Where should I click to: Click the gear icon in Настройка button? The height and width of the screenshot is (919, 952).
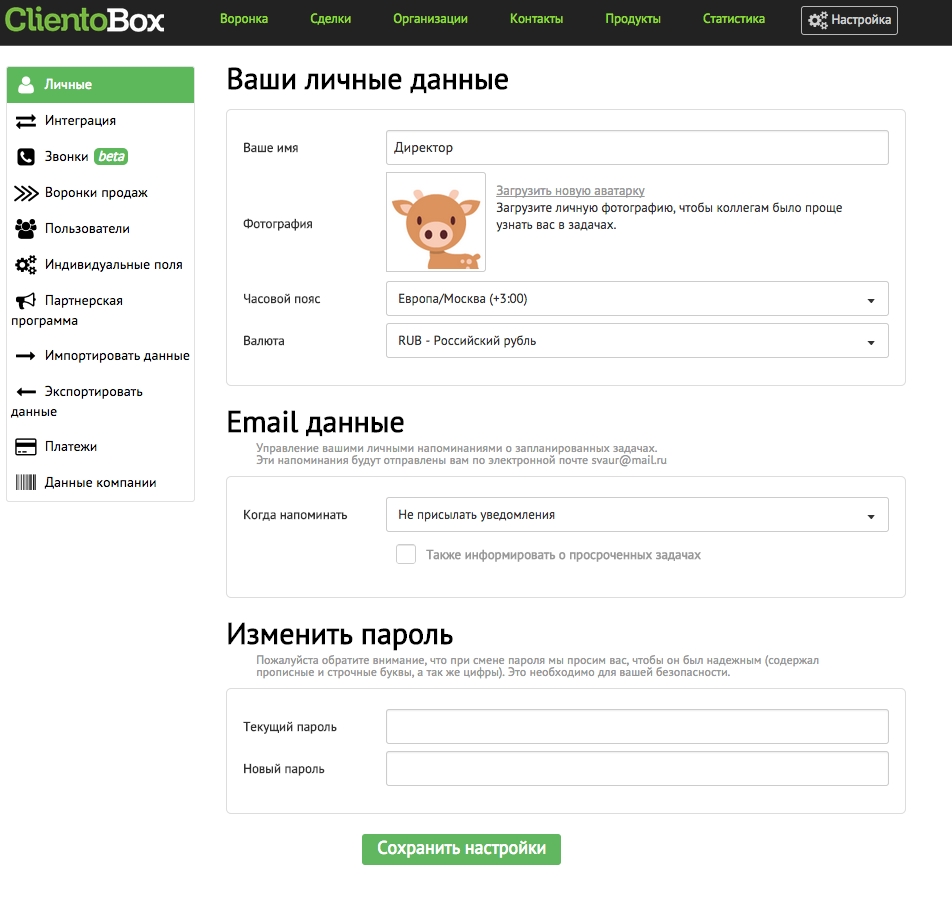point(817,20)
